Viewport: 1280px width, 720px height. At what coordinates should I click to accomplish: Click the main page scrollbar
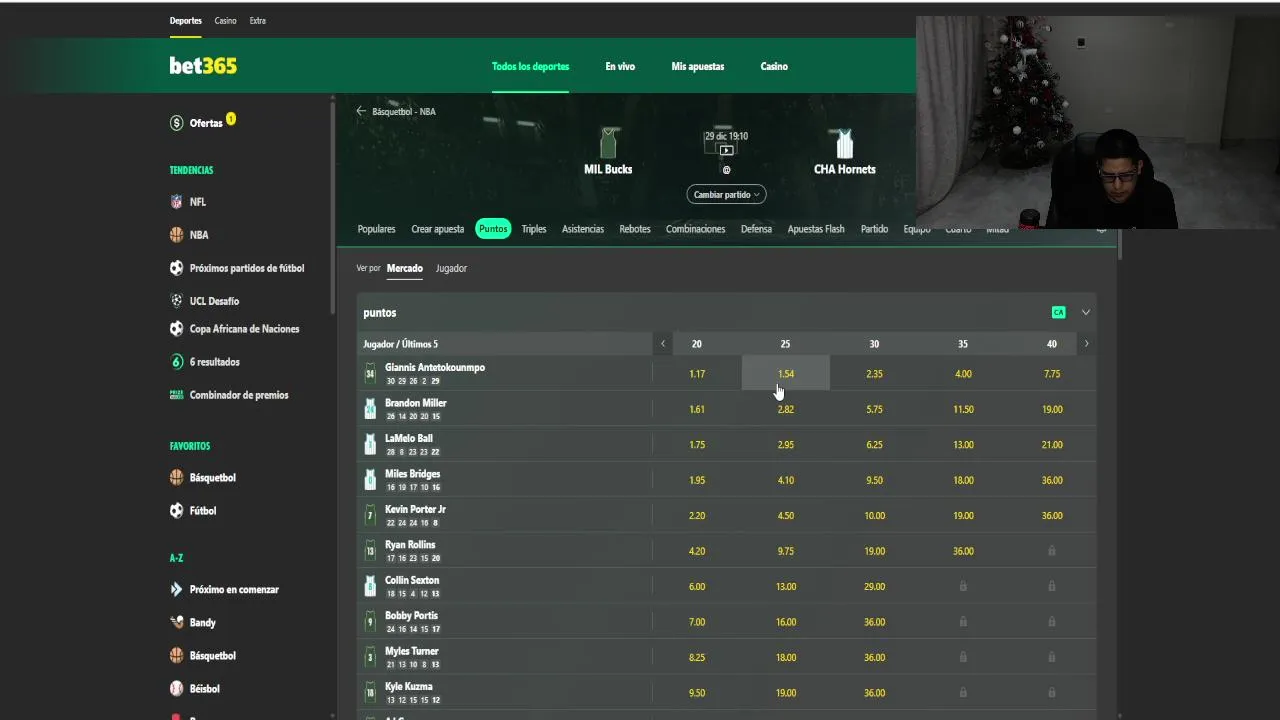[x=1120, y=244]
